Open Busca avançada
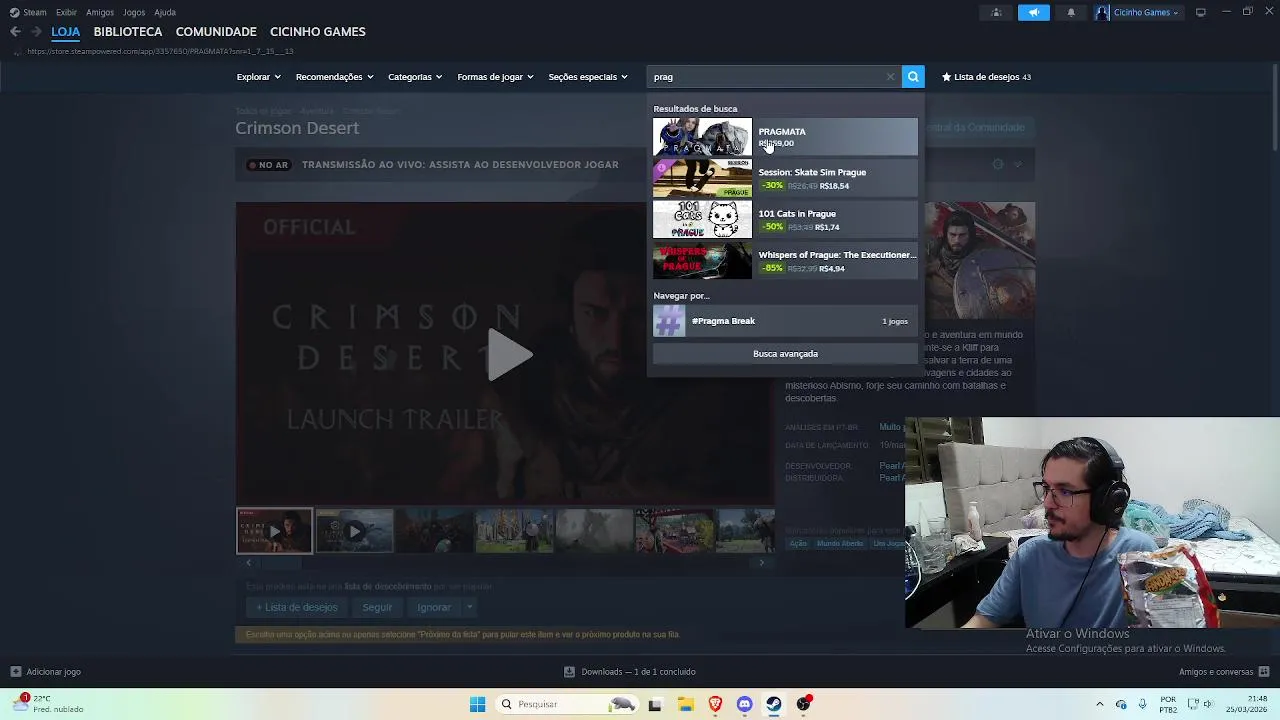Image resolution: width=1280 pixels, height=720 pixels. click(785, 354)
